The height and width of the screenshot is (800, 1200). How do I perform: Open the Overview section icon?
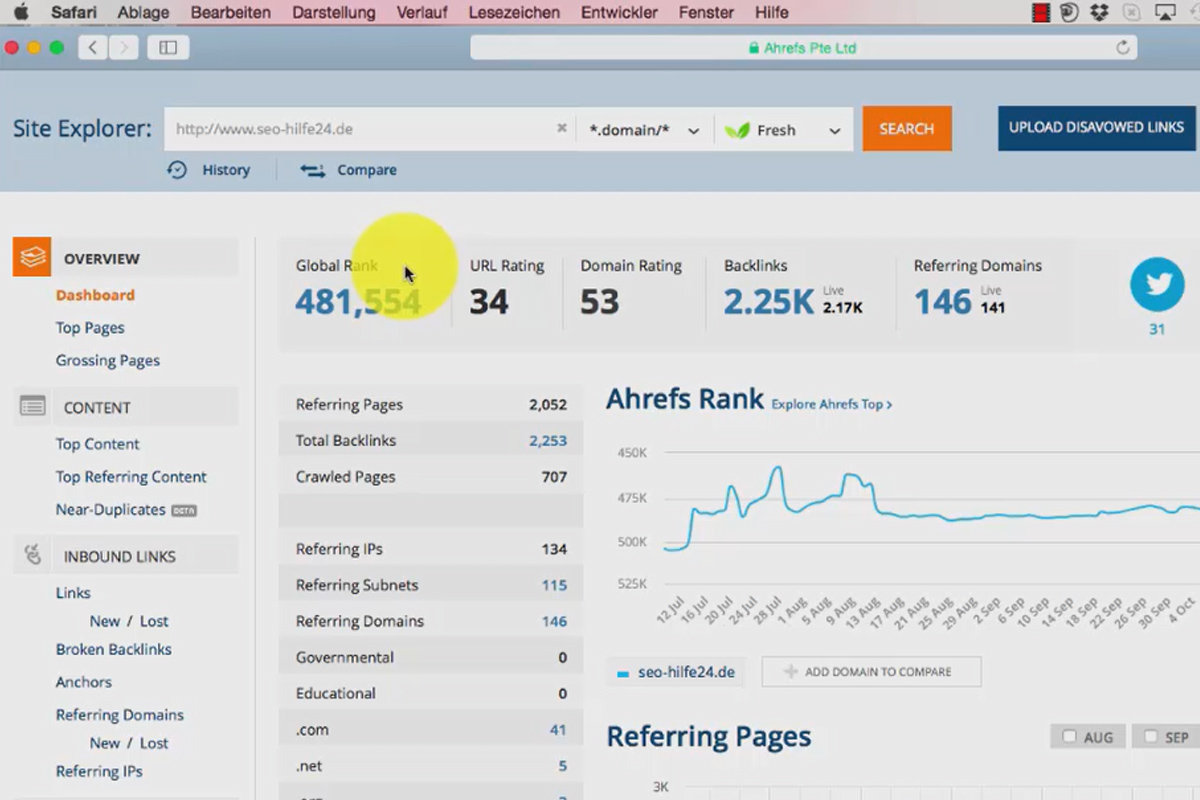32,257
